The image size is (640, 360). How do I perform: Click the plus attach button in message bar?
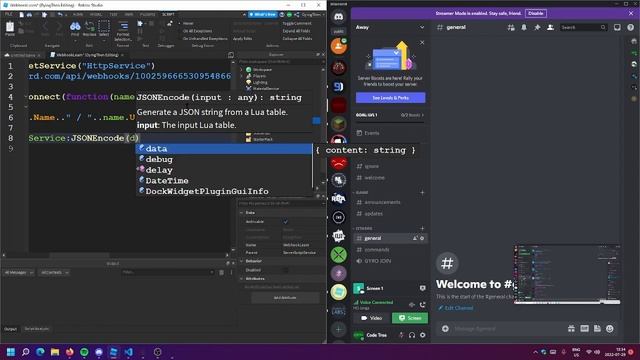point(445,329)
